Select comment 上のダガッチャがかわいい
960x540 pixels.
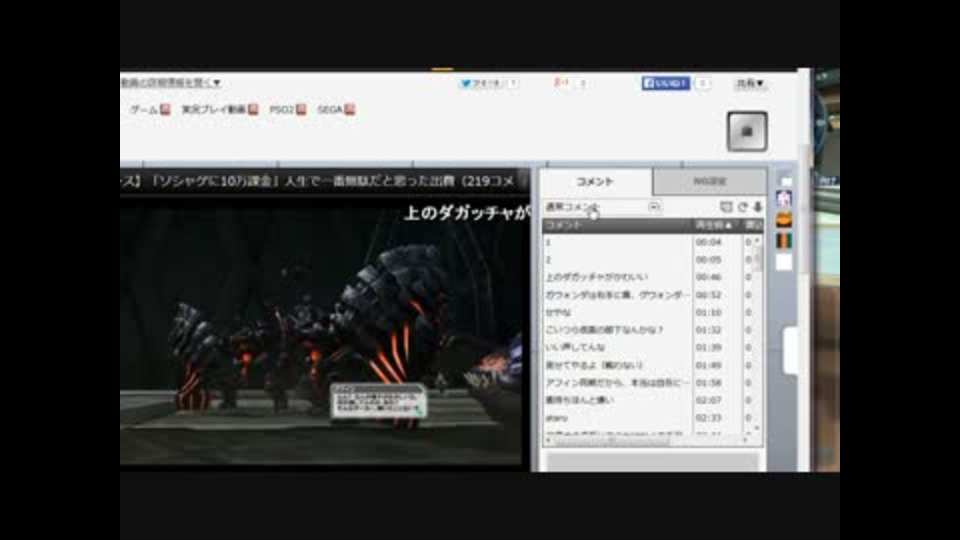647,277
